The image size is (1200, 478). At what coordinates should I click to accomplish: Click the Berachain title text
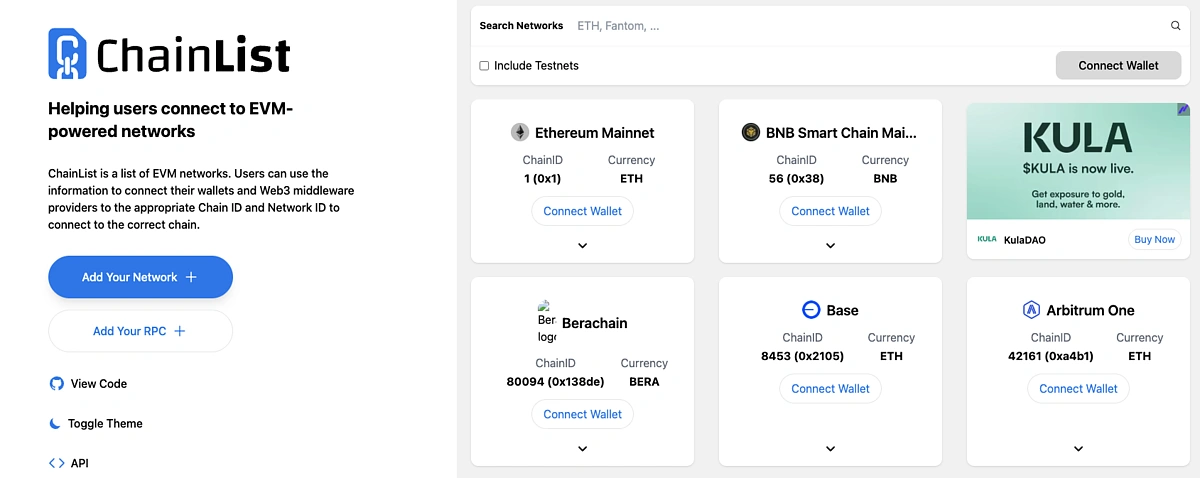coord(595,323)
